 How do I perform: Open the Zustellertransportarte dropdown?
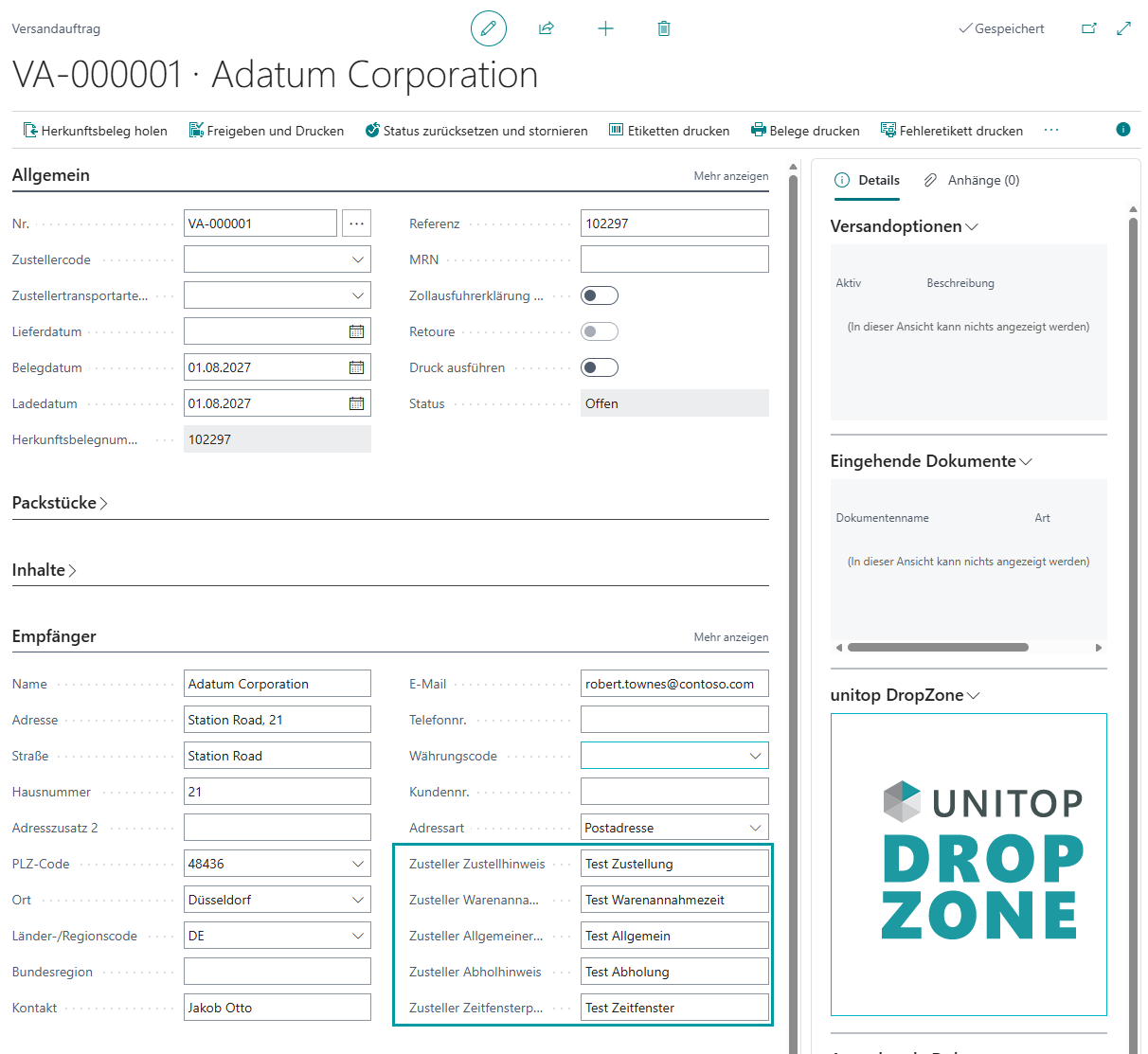click(x=358, y=295)
